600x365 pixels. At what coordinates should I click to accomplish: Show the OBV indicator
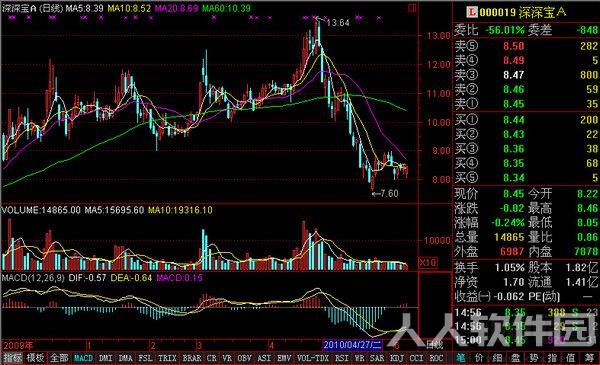click(x=244, y=358)
